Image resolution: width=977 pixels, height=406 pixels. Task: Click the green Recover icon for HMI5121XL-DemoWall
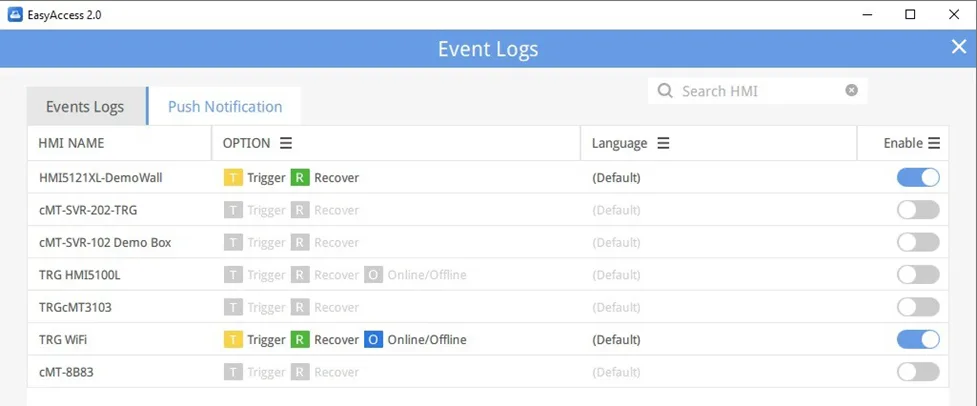300,177
